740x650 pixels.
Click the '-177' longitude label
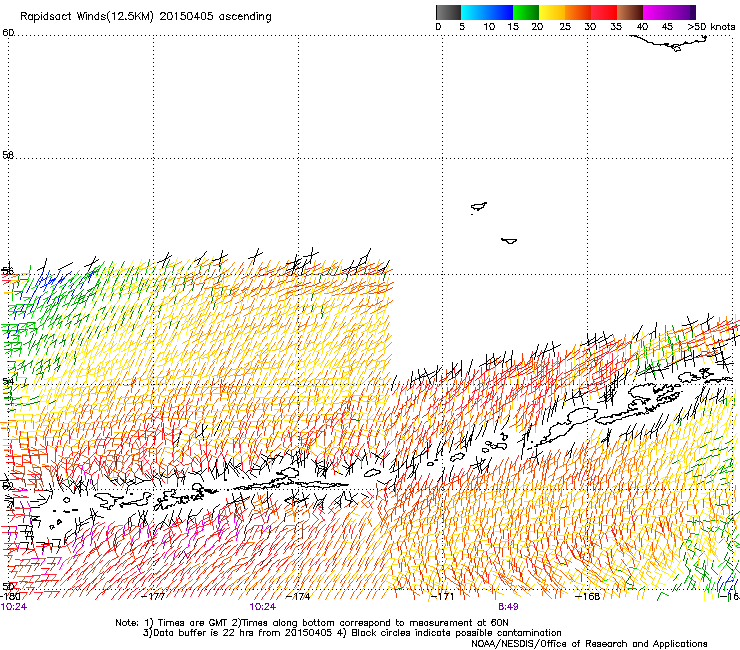(x=153, y=596)
